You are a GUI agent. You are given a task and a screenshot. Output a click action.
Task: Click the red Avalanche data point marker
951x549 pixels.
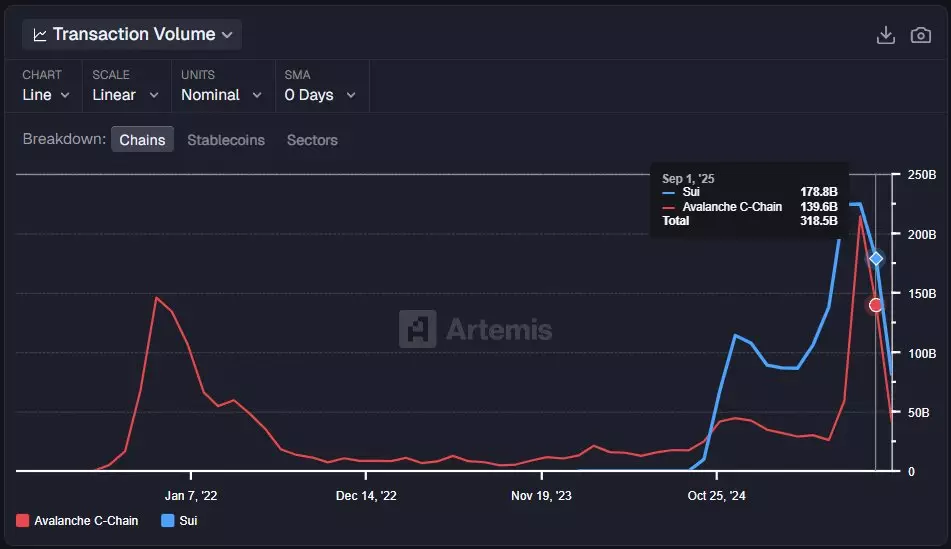point(876,305)
